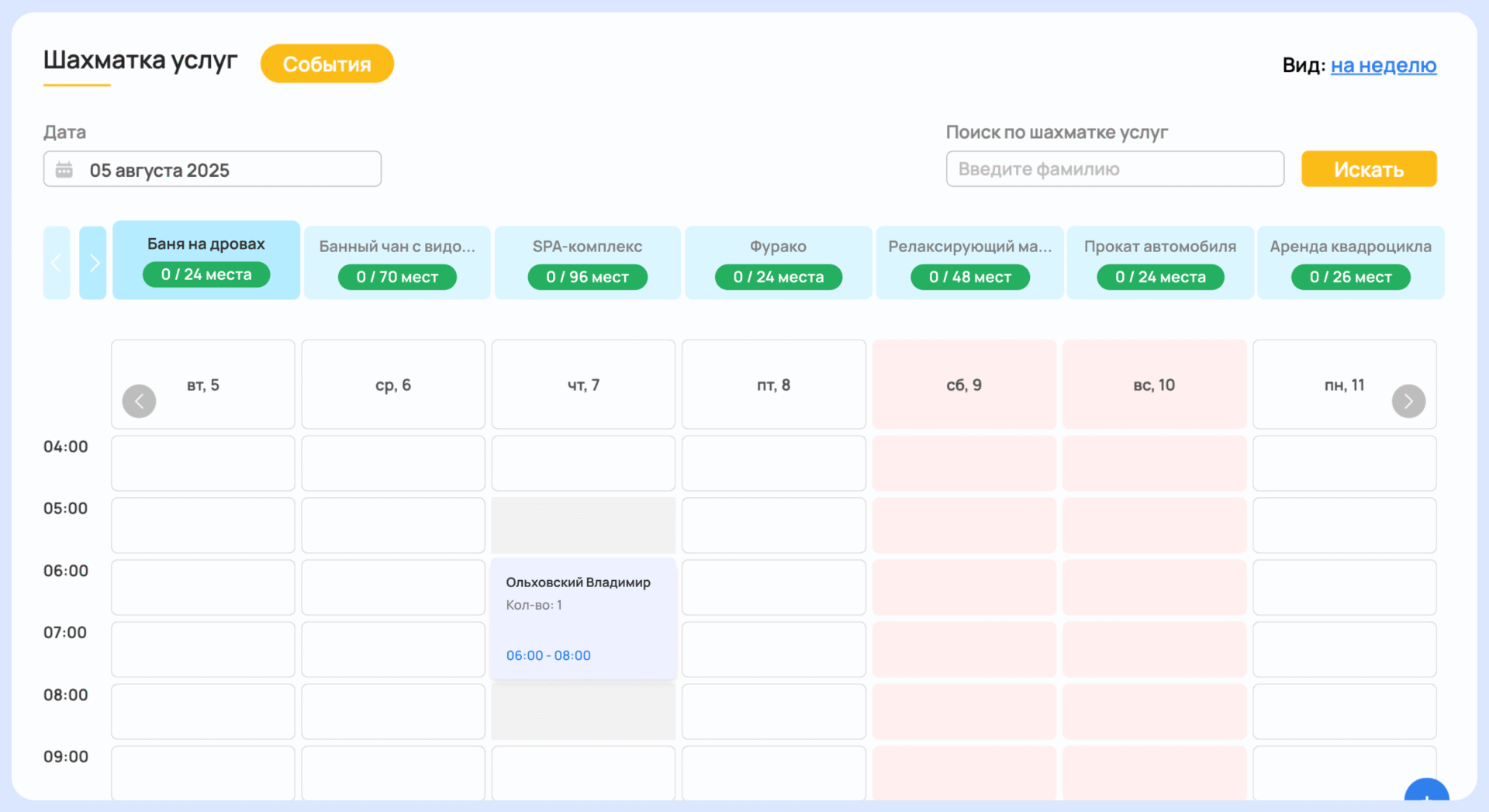Select the Фурако service tab

pos(778,263)
